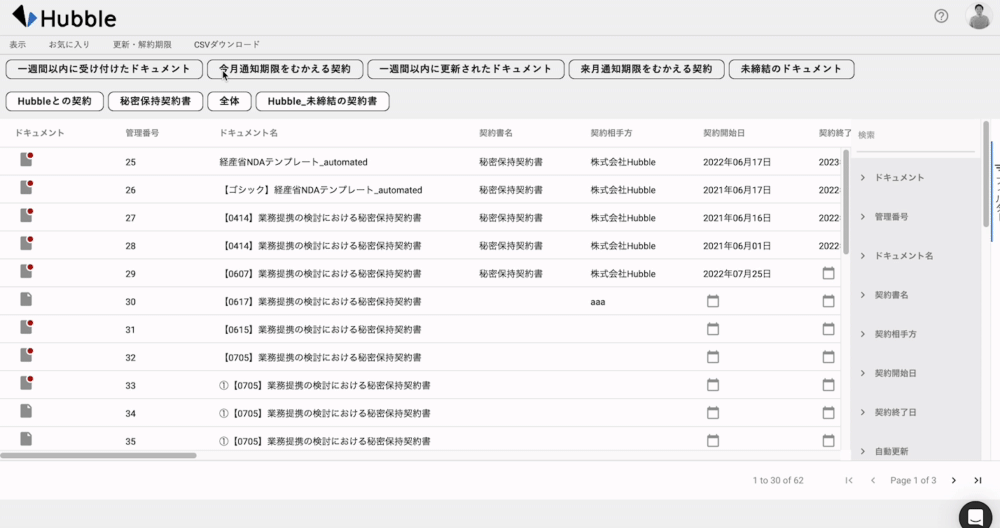Expand the ドキュメント filter section

pyautogui.click(x=863, y=177)
